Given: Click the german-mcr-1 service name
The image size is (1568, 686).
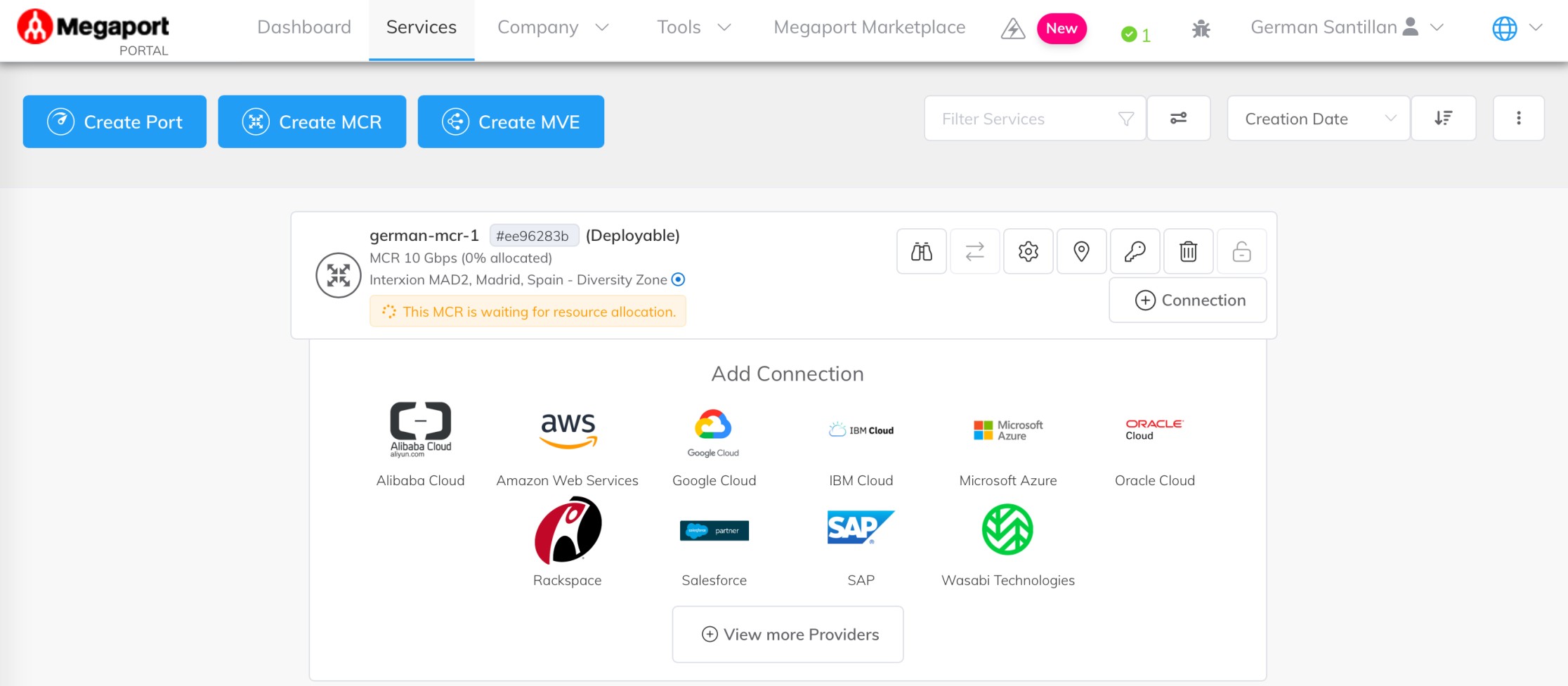Looking at the screenshot, I should pyautogui.click(x=424, y=235).
